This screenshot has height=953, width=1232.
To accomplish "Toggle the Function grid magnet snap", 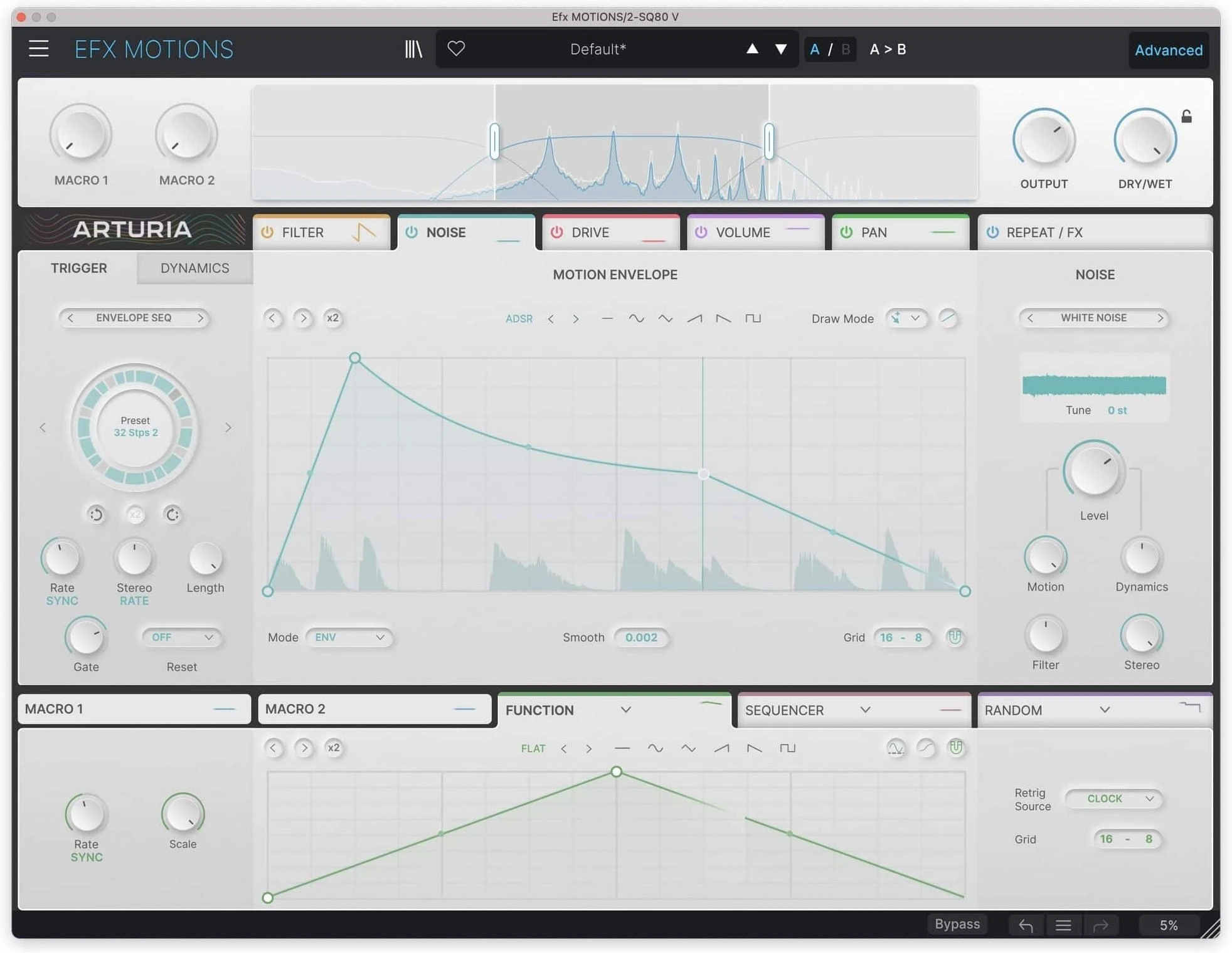I will click(x=956, y=747).
